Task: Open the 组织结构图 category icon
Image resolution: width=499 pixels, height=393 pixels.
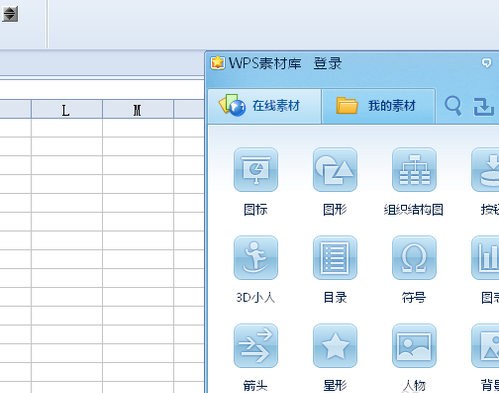Action: tap(414, 170)
